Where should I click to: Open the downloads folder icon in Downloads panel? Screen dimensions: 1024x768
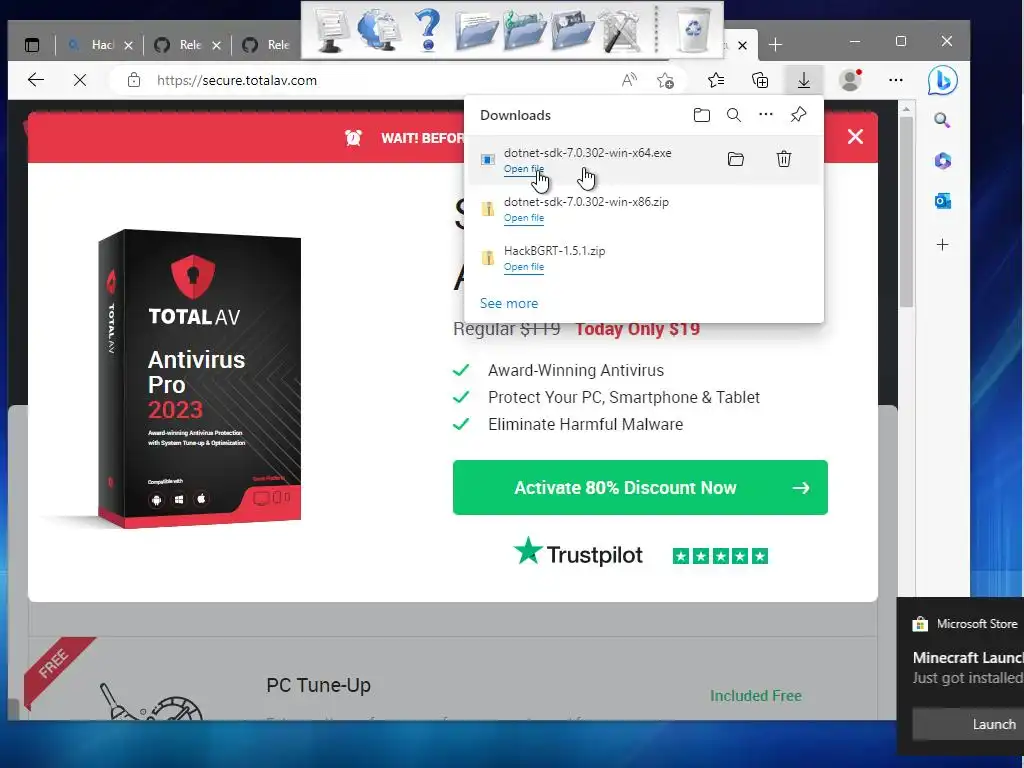click(x=701, y=115)
